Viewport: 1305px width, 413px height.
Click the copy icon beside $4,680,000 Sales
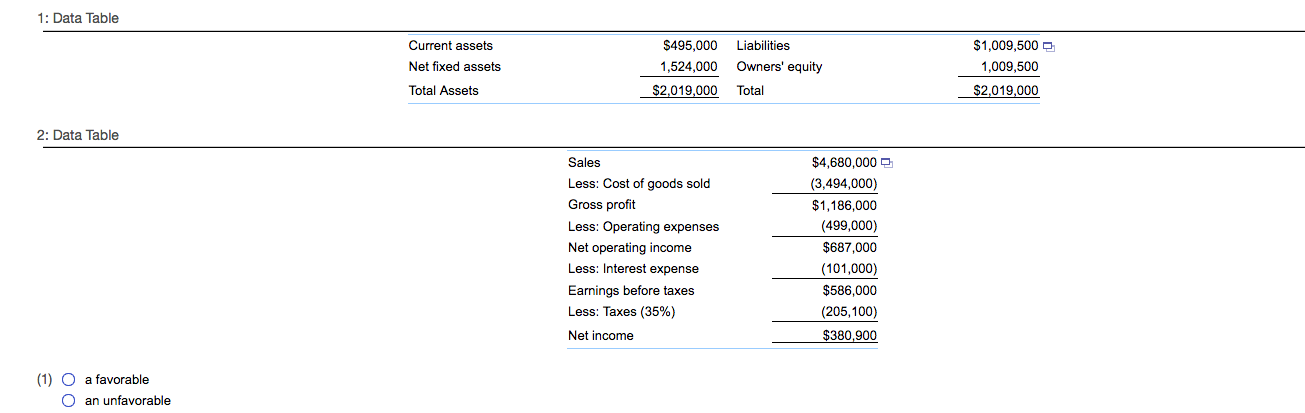[x=887, y=164]
